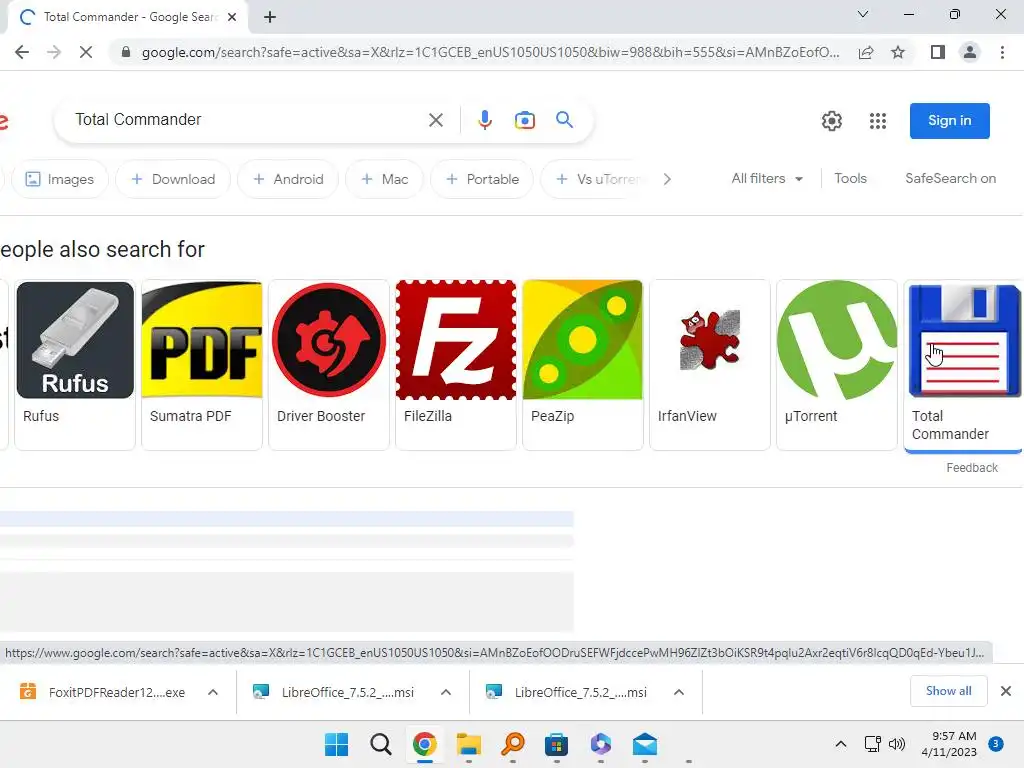Image resolution: width=1024 pixels, height=768 pixels.
Task: Submit search with magnifying glass icon
Action: (x=564, y=120)
